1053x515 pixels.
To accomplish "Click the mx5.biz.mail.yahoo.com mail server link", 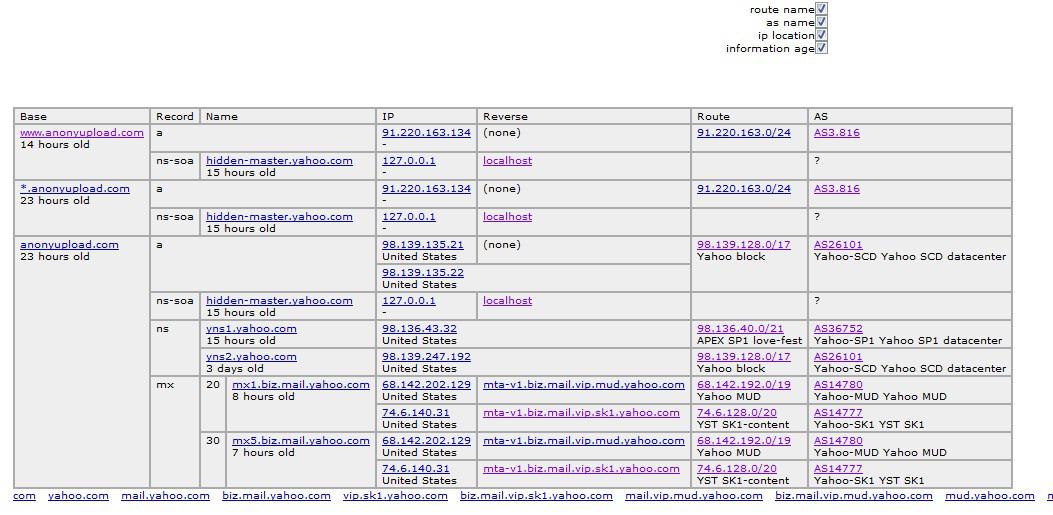I will pos(301,441).
